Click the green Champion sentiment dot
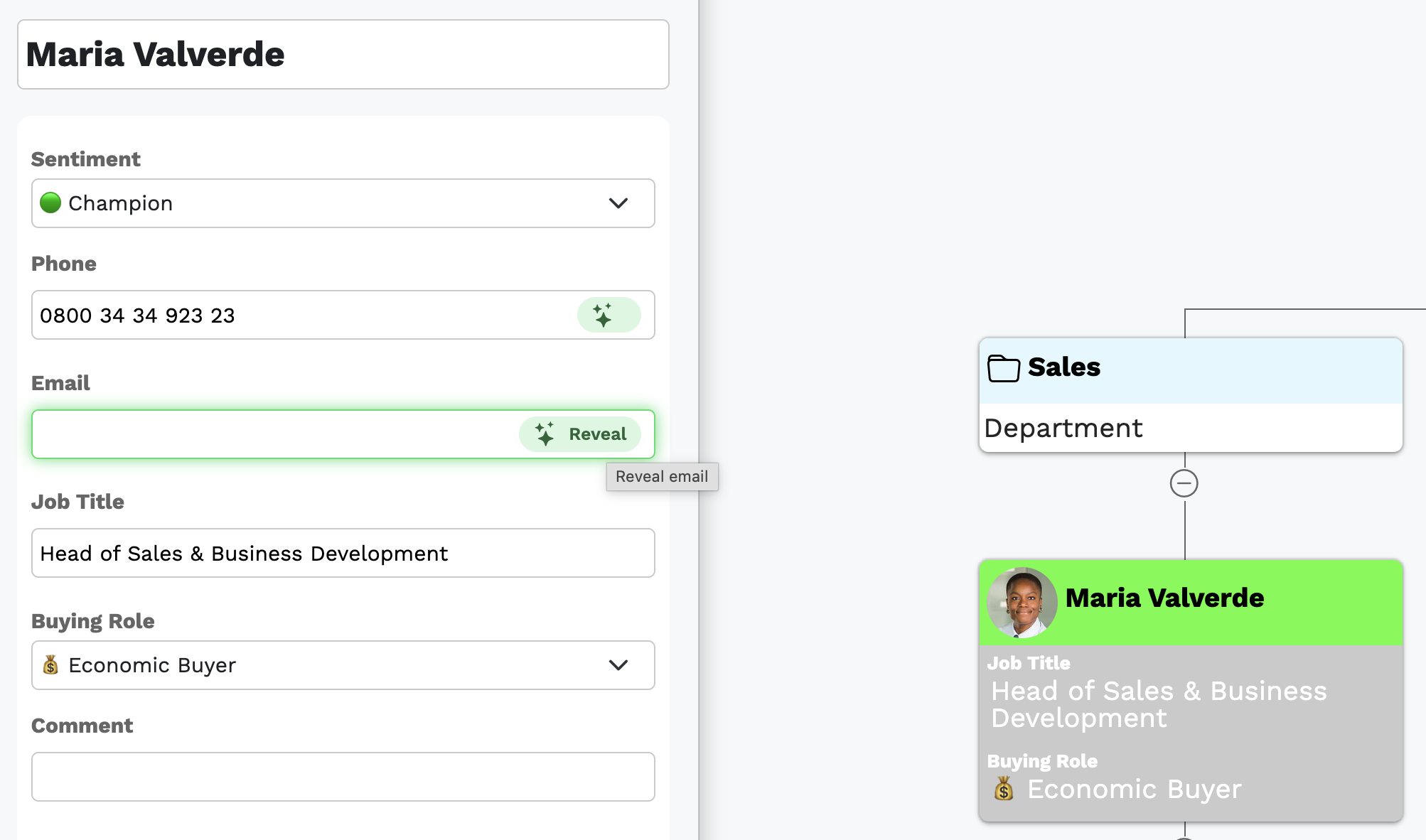The height and width of the screenshot is (840, 1426). coord(50,203)
